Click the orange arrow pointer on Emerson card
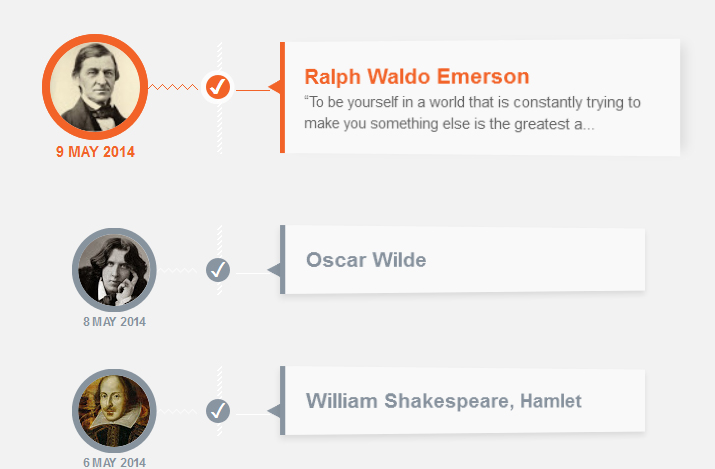This screenshot has width=715, height=469. pyautogui.click(x=274, y=87)
